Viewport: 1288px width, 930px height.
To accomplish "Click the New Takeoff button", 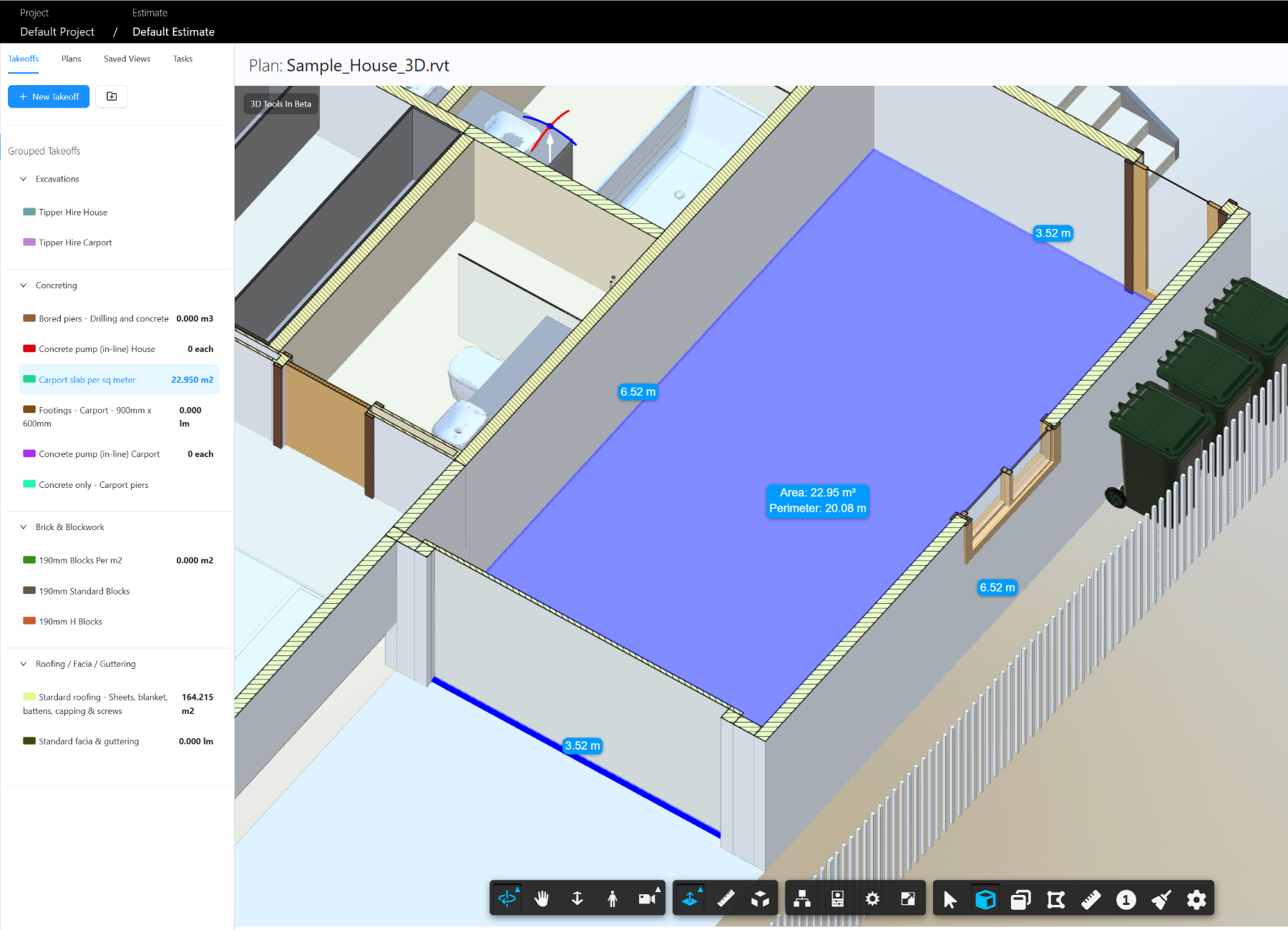I will pos(48,97).
